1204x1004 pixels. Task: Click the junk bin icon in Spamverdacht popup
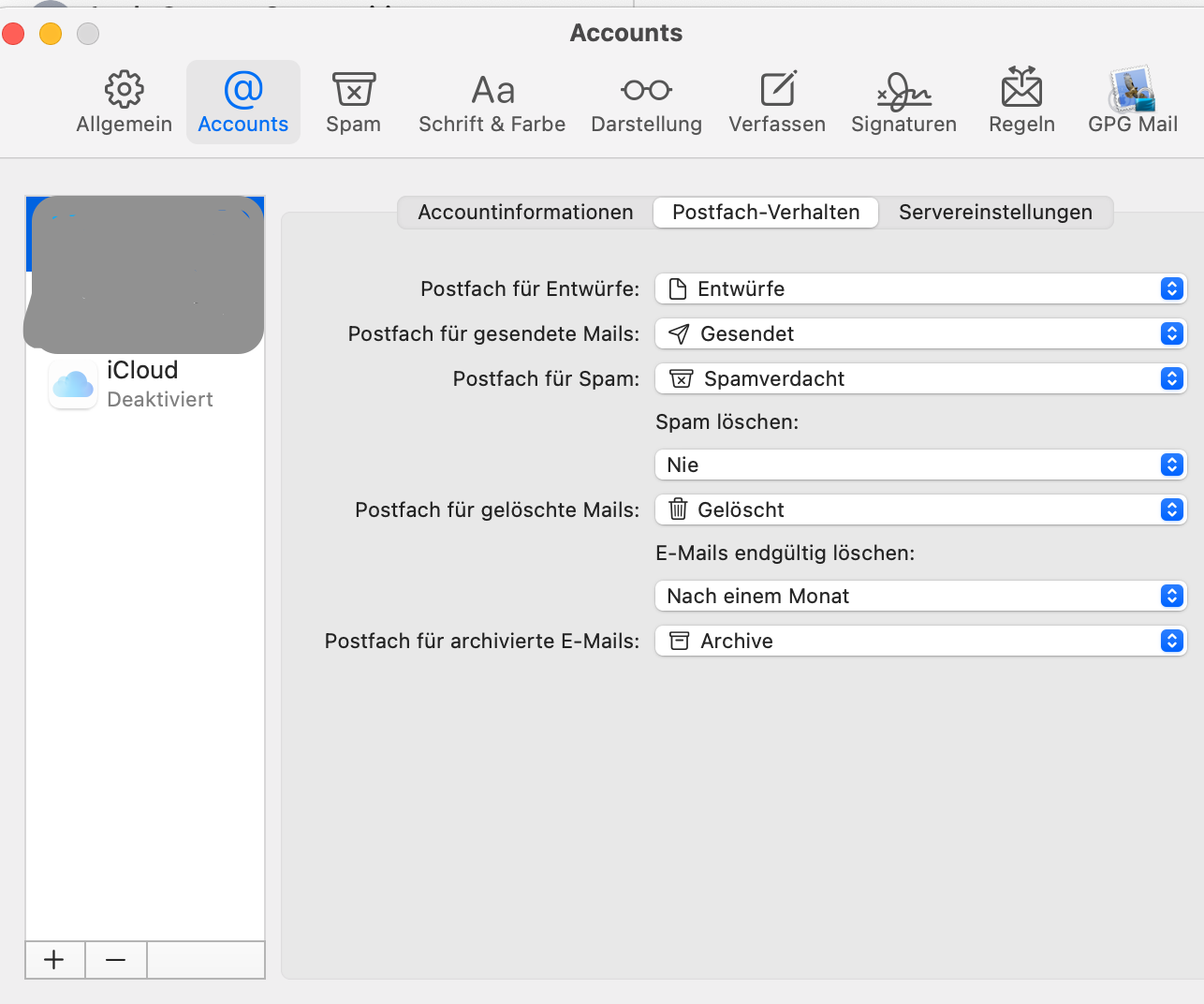pyautogui.click(x=682, y=378)
